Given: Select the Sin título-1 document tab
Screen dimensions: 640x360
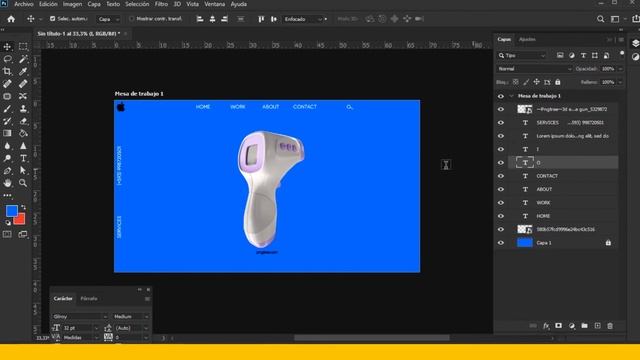Looking at the screenshot, I should click(79, 34).
